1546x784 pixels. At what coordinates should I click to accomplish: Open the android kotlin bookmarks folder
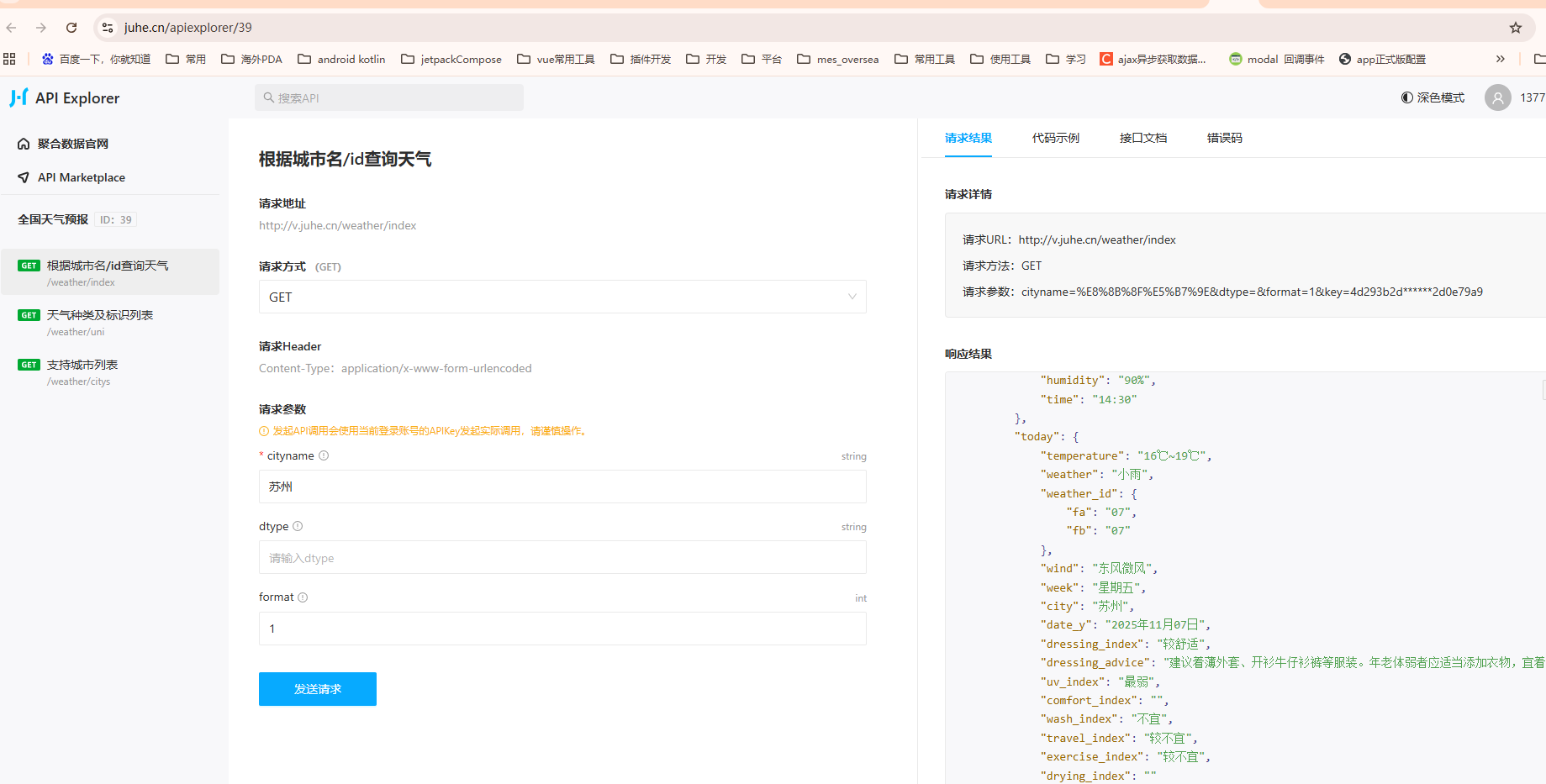pyautogui.click(x=341, y=59)
